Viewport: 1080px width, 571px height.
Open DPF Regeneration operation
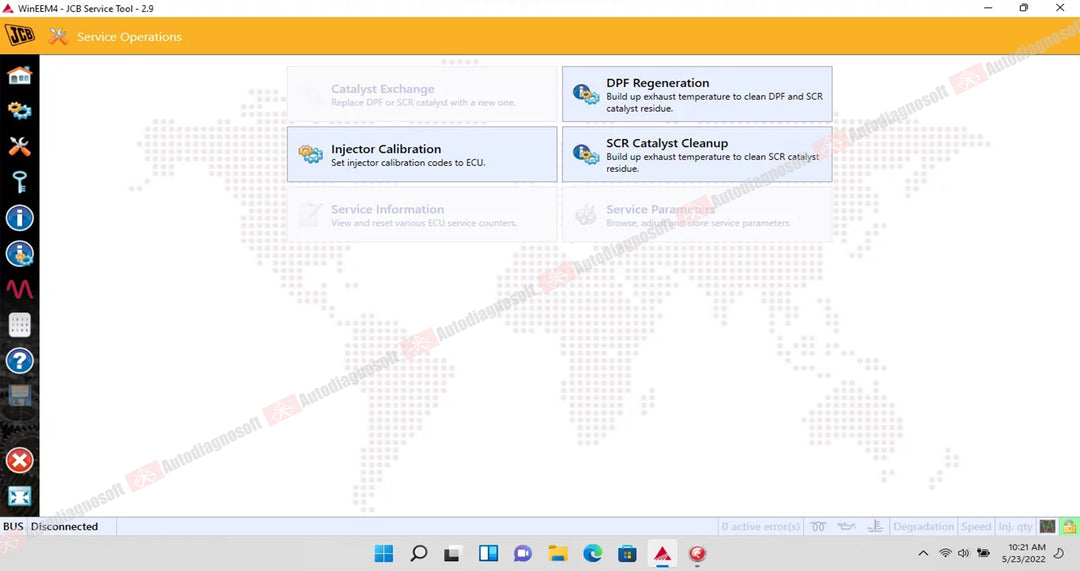point(697,94)
